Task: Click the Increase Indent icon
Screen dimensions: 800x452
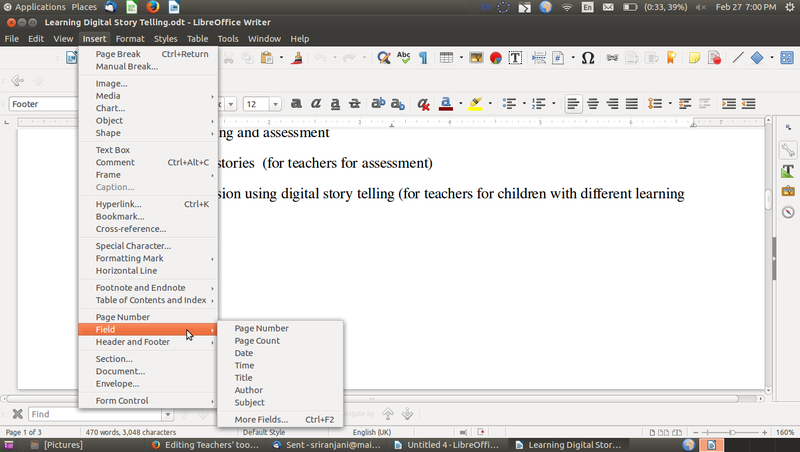Action: pyautogui.click(x=729, y=104)
